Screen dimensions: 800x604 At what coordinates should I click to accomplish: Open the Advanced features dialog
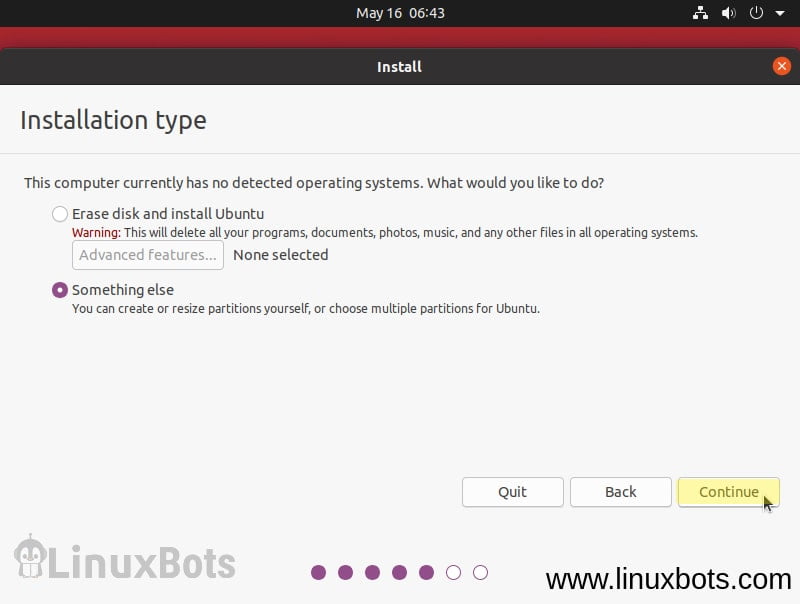[147, 255]
